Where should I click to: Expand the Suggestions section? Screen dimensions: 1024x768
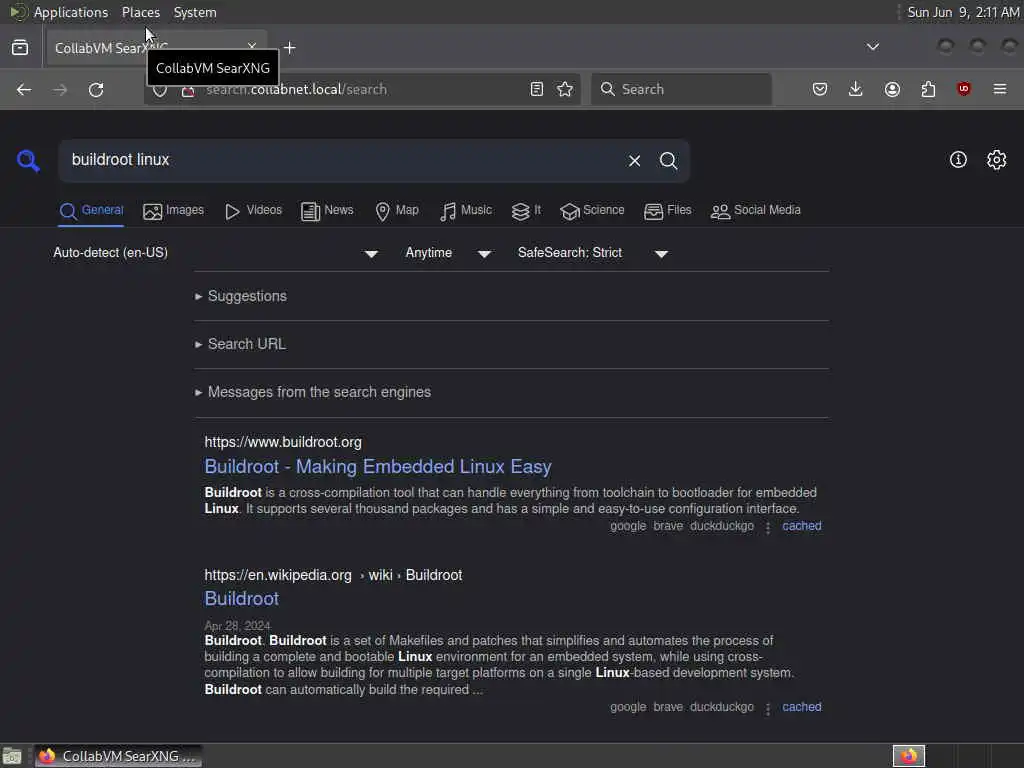[241, 296]
